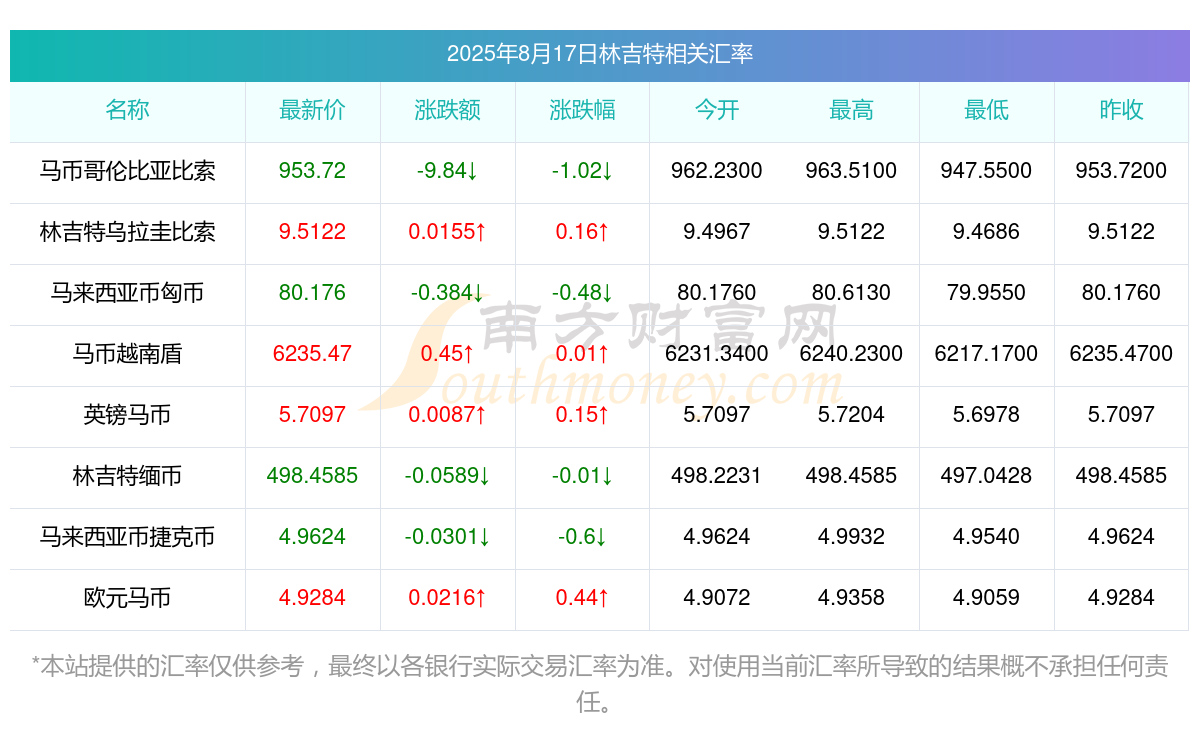Click low value 4.9059
The width and height of the screenshot is (1200, 733).
pyautogui.click(x=986, y=598)
